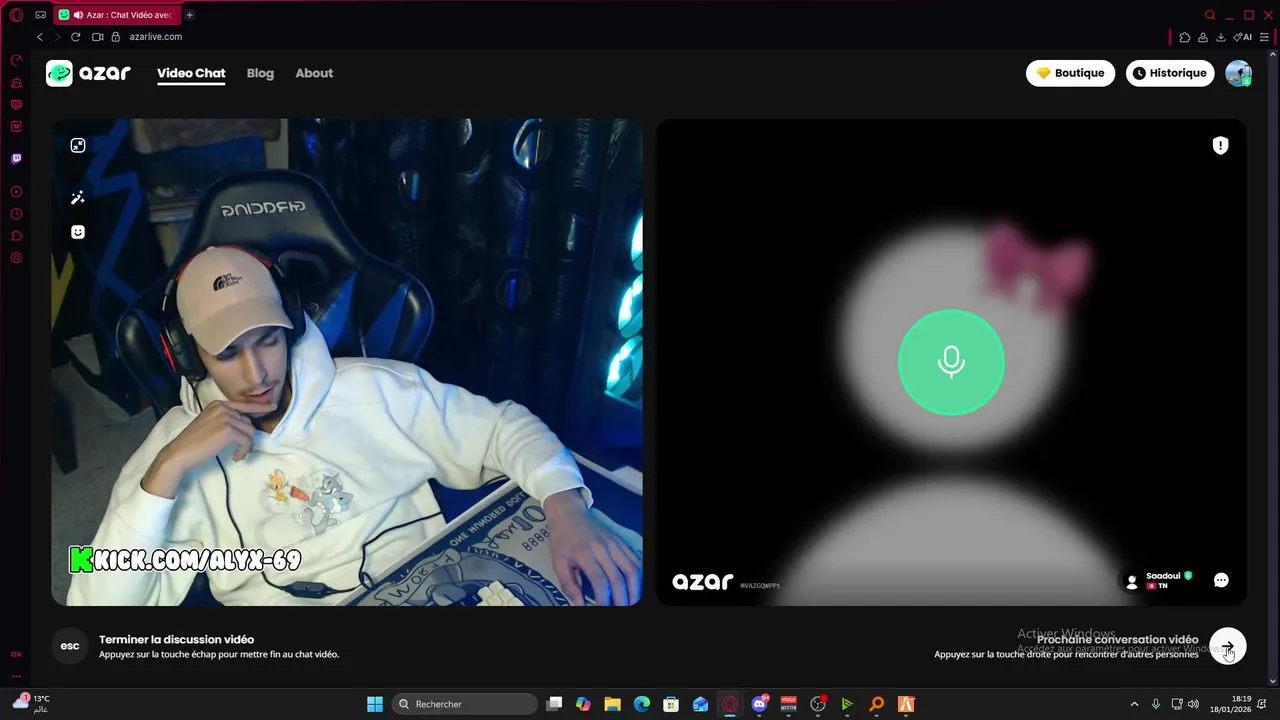Open the sidebar three-dot more menu

[16, 676]
